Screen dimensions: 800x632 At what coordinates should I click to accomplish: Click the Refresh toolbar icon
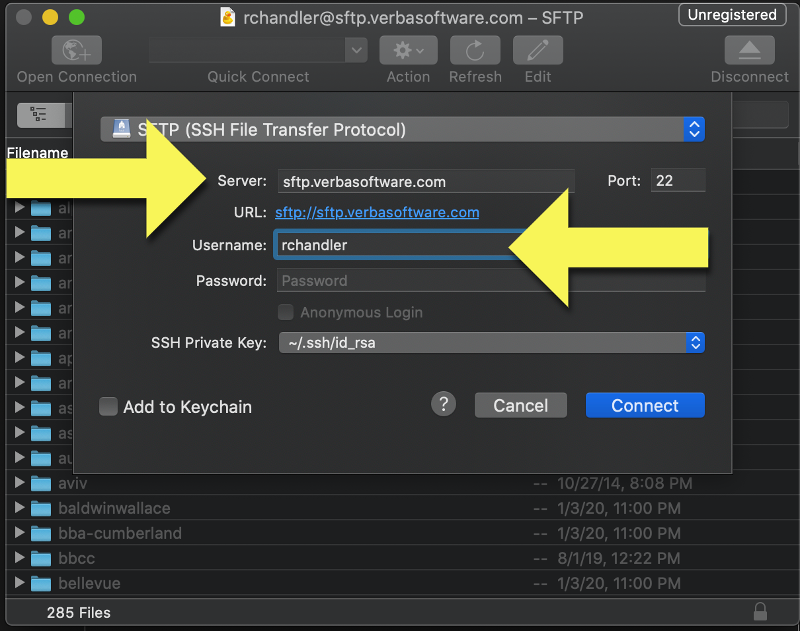474,50
